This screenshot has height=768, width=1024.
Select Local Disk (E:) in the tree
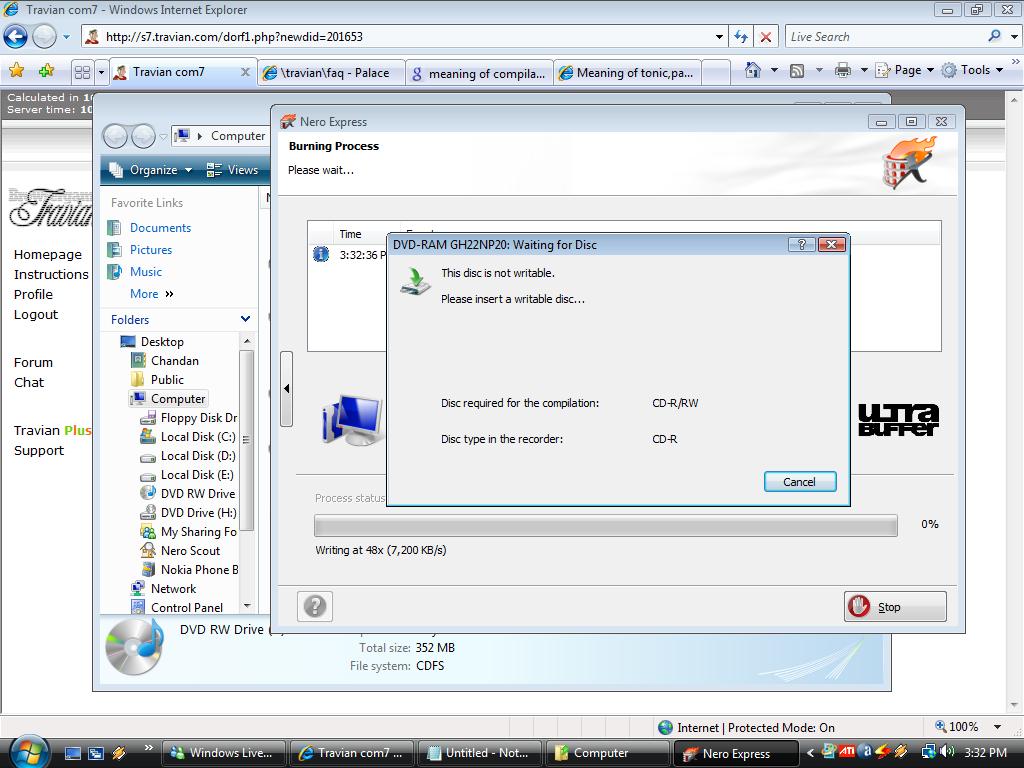coord(197,475)
